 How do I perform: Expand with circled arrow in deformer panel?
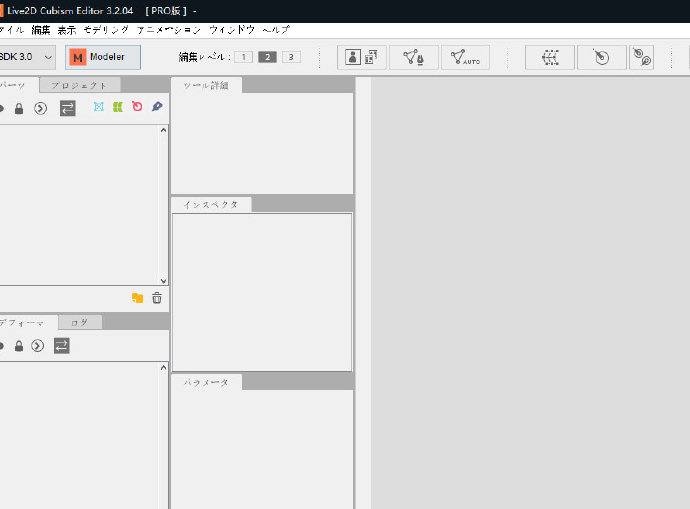click(x=38, y=346)
